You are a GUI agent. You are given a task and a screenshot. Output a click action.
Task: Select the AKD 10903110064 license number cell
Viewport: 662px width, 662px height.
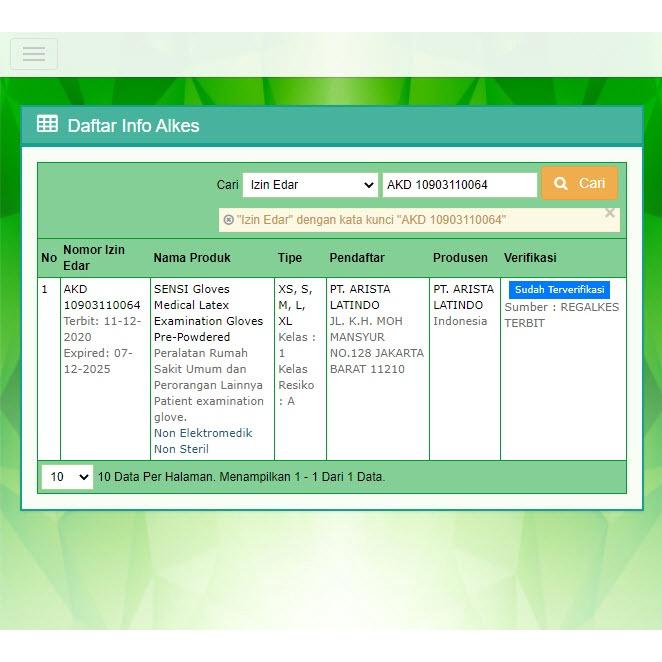pos(101,297)
